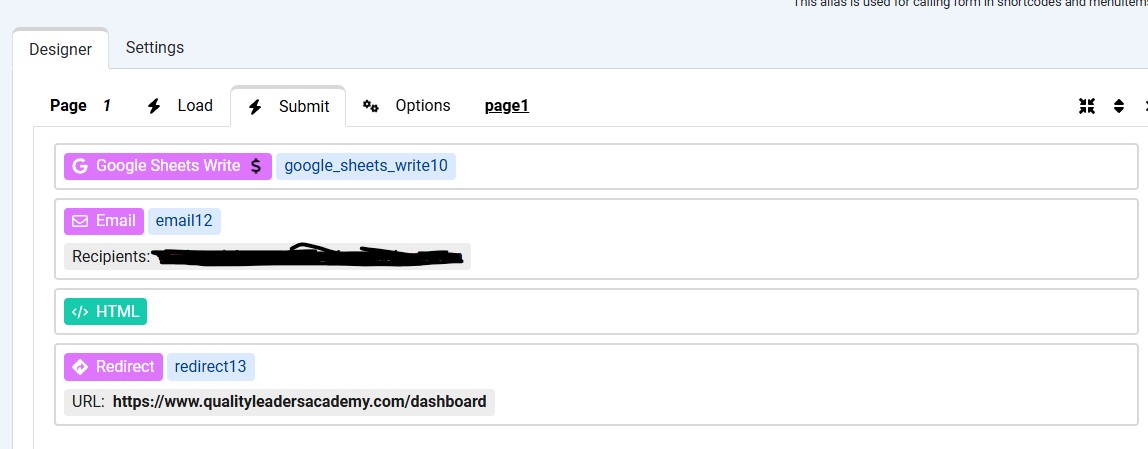Click the email12 action name tag
The width and height of the screenshot is (1148, 449).
coord(184,221)
